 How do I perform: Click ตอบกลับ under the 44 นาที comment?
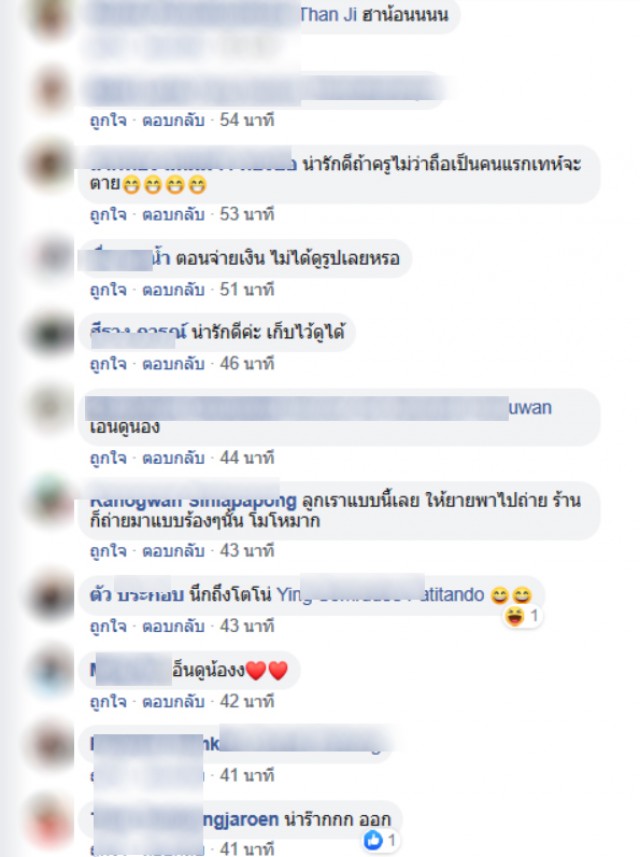[x=173, y=457]
